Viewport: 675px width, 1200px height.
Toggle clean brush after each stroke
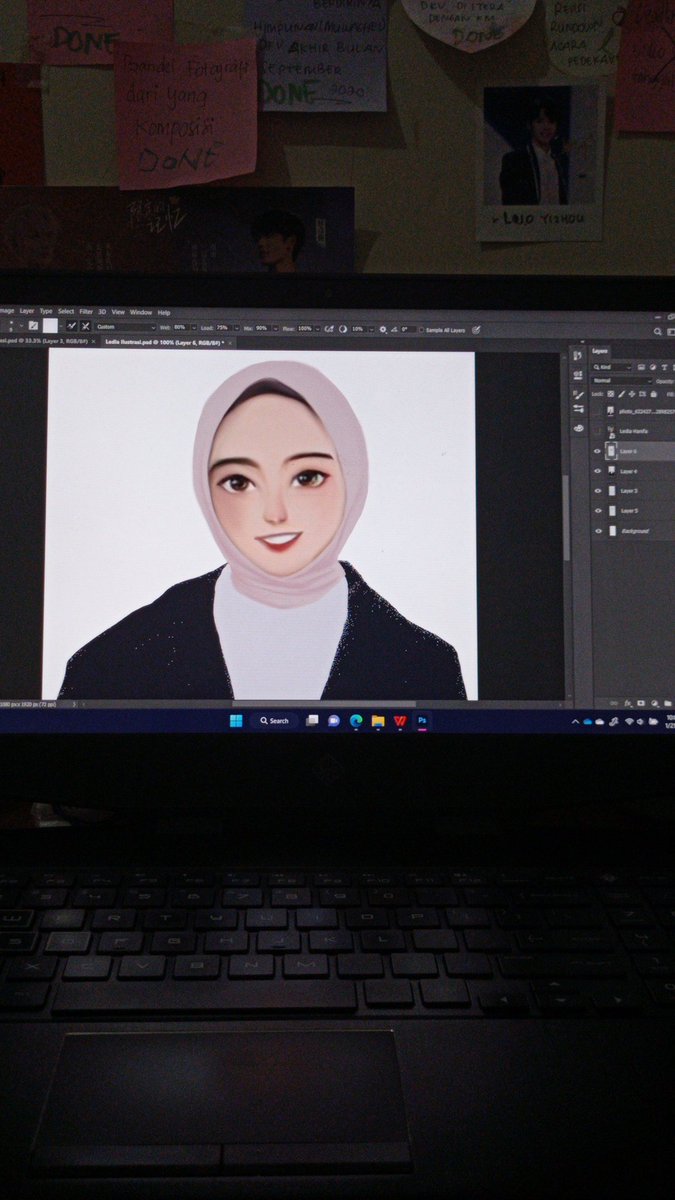86,326
